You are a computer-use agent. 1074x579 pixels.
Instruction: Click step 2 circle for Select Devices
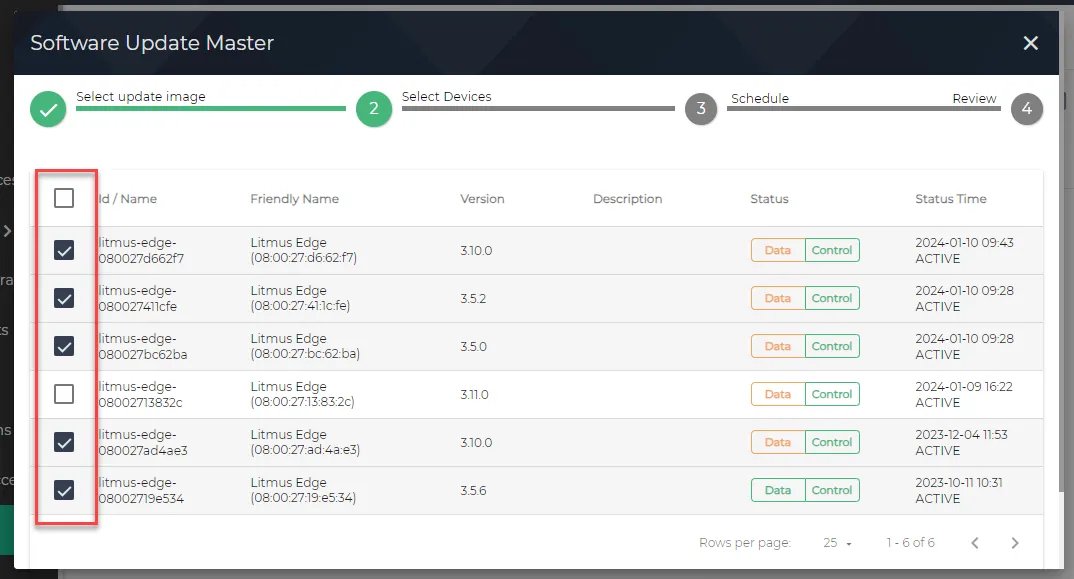click(x=374, y=108)
